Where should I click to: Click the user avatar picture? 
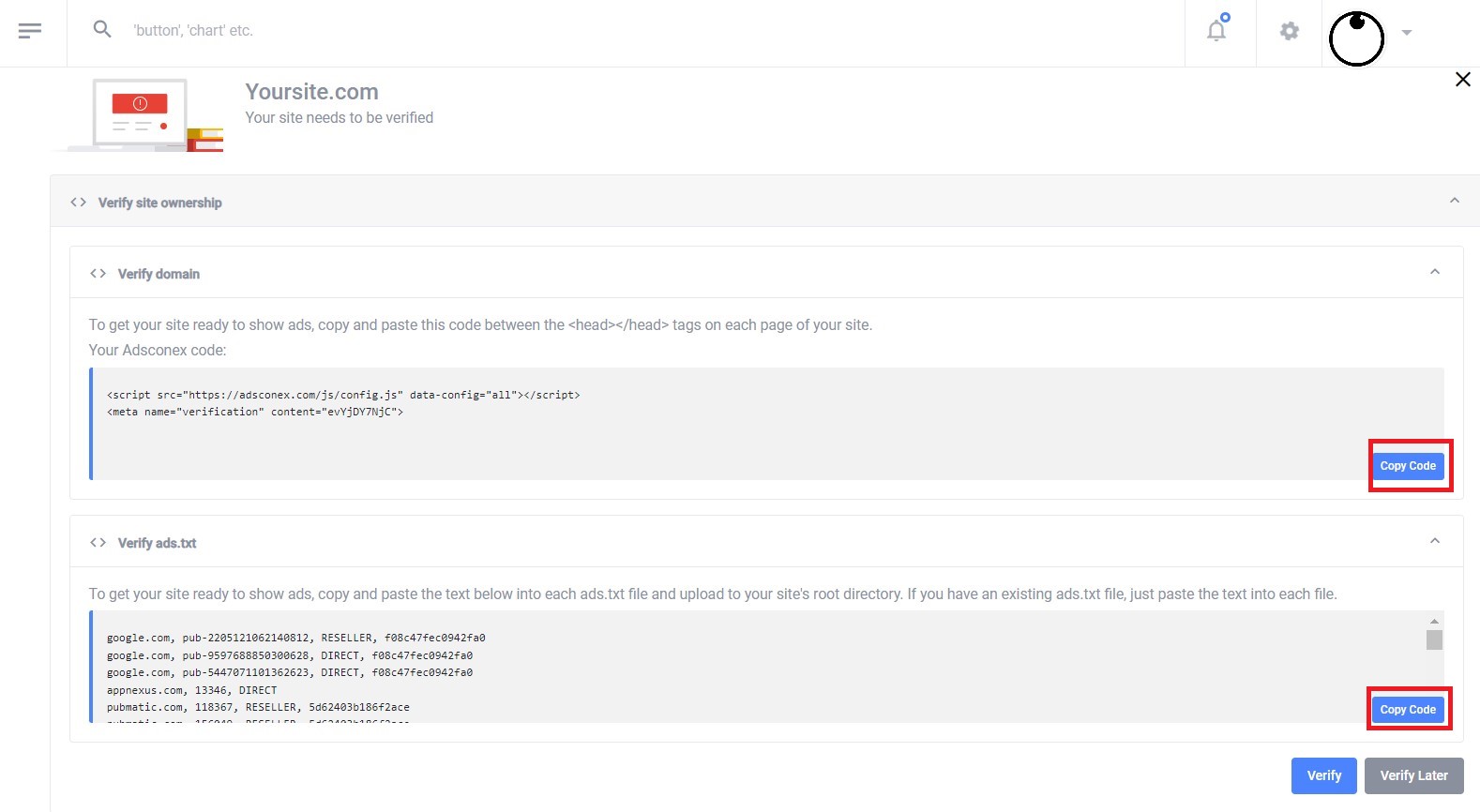tap(1356, 38)
